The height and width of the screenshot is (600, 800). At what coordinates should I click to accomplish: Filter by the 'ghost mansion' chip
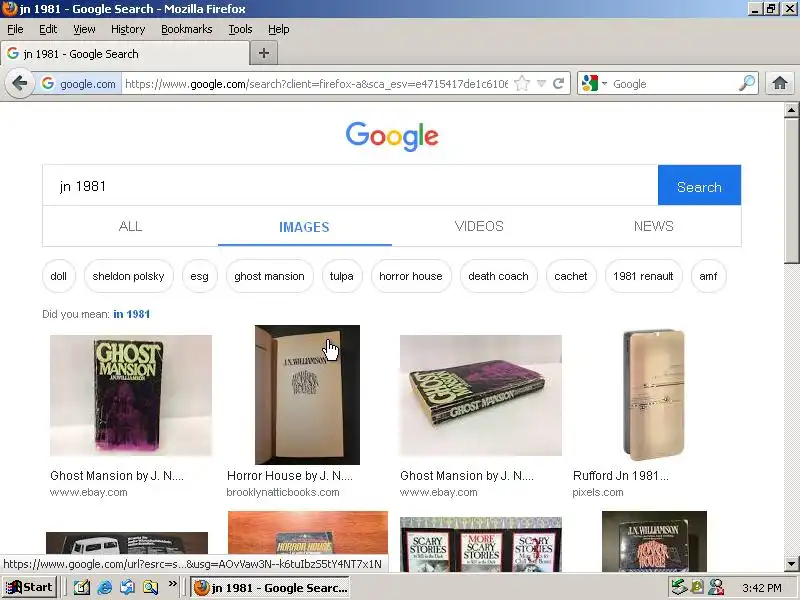pyautogui.click(x=269, y=276)
